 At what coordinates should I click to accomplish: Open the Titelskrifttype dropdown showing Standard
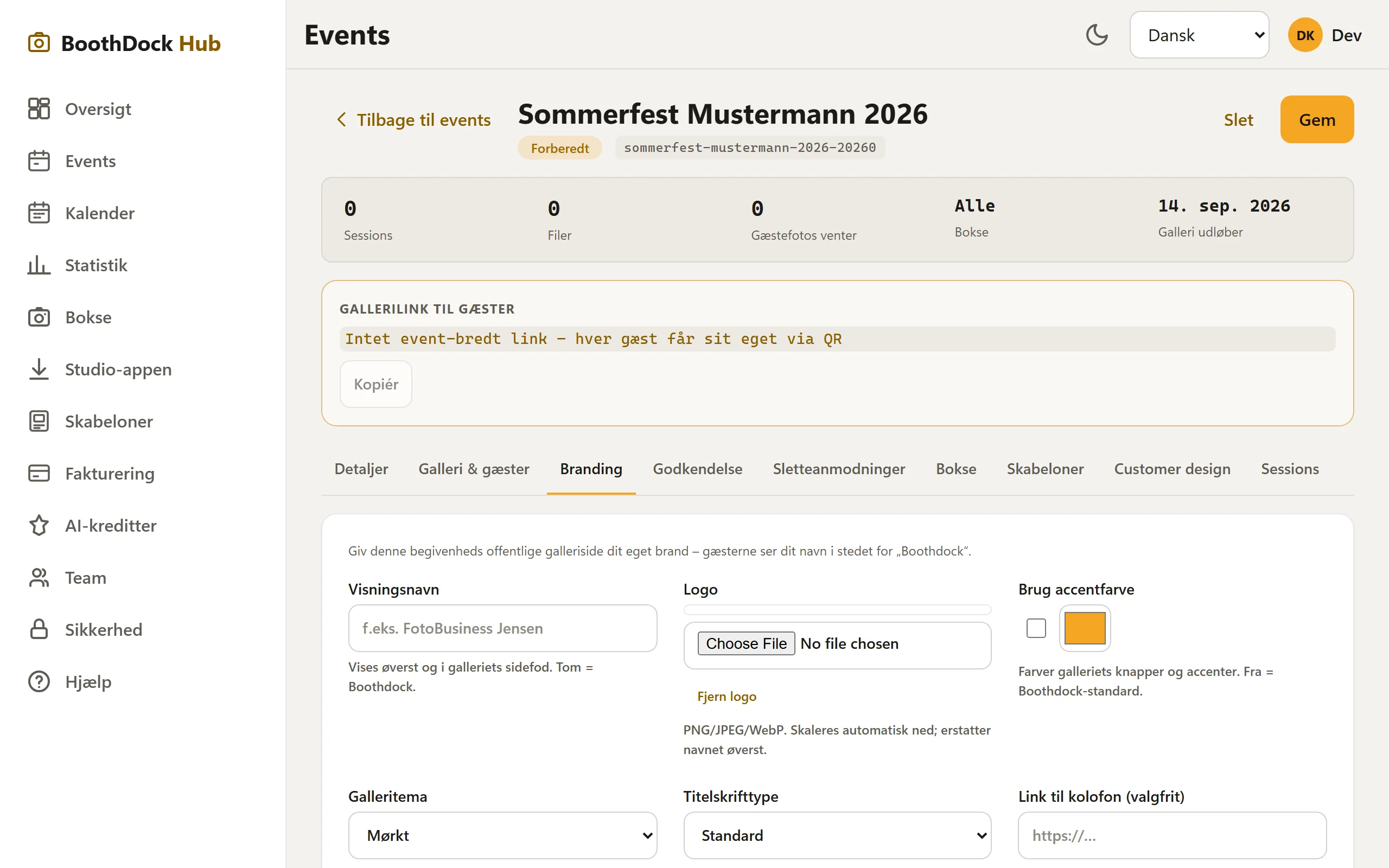(x=837, y=835)
